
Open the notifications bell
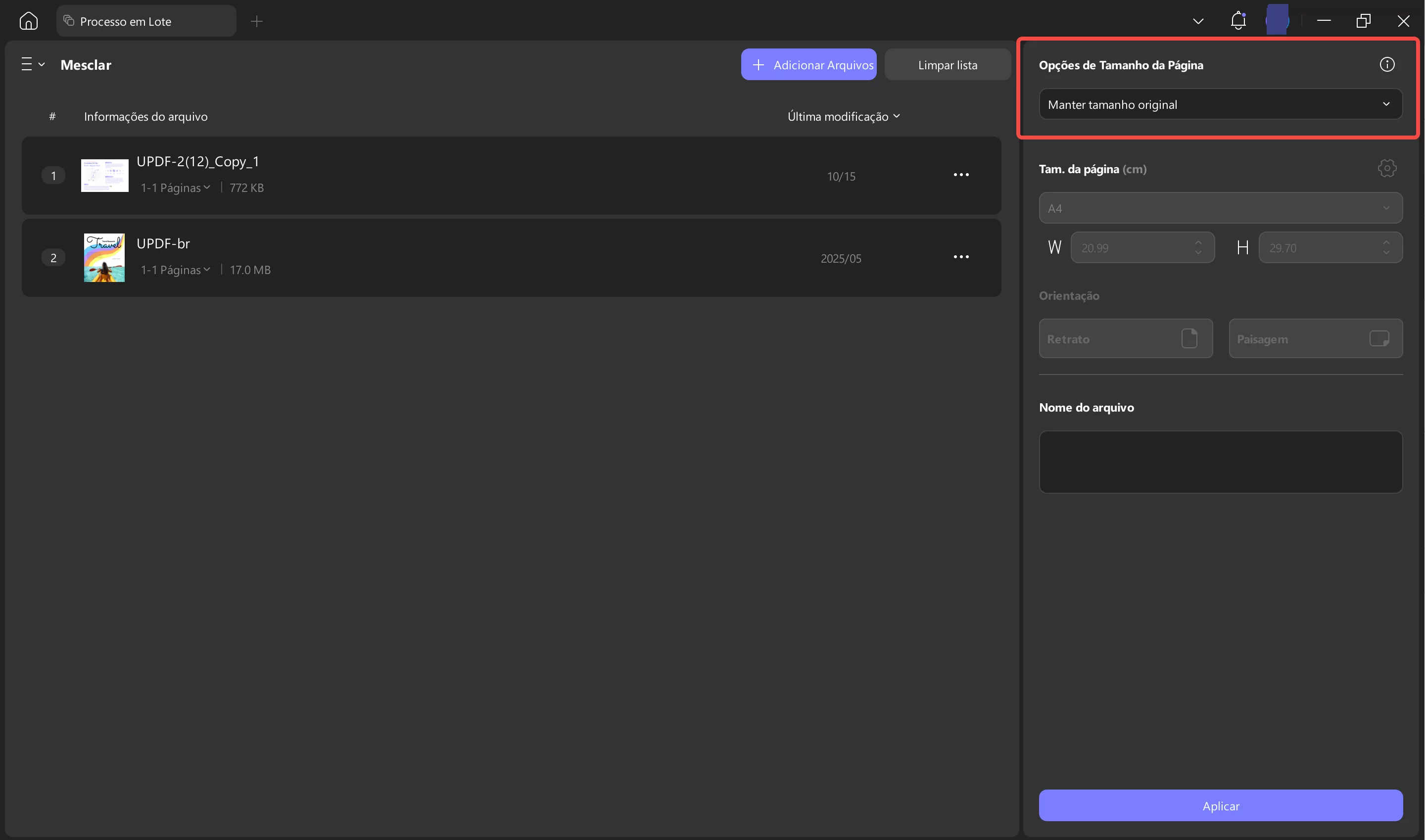point(1238,21)
